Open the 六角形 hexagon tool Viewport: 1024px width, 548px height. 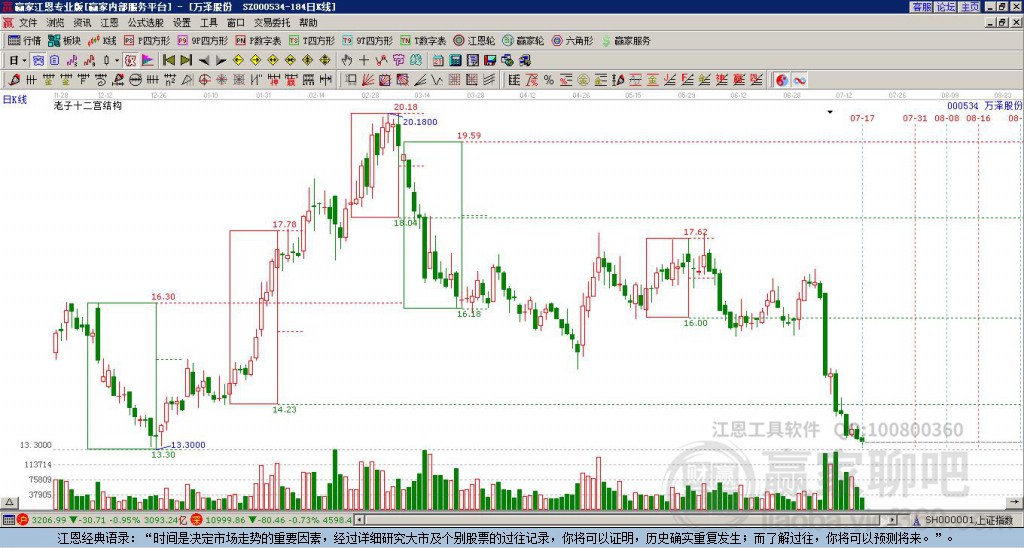tap(572, 40)
